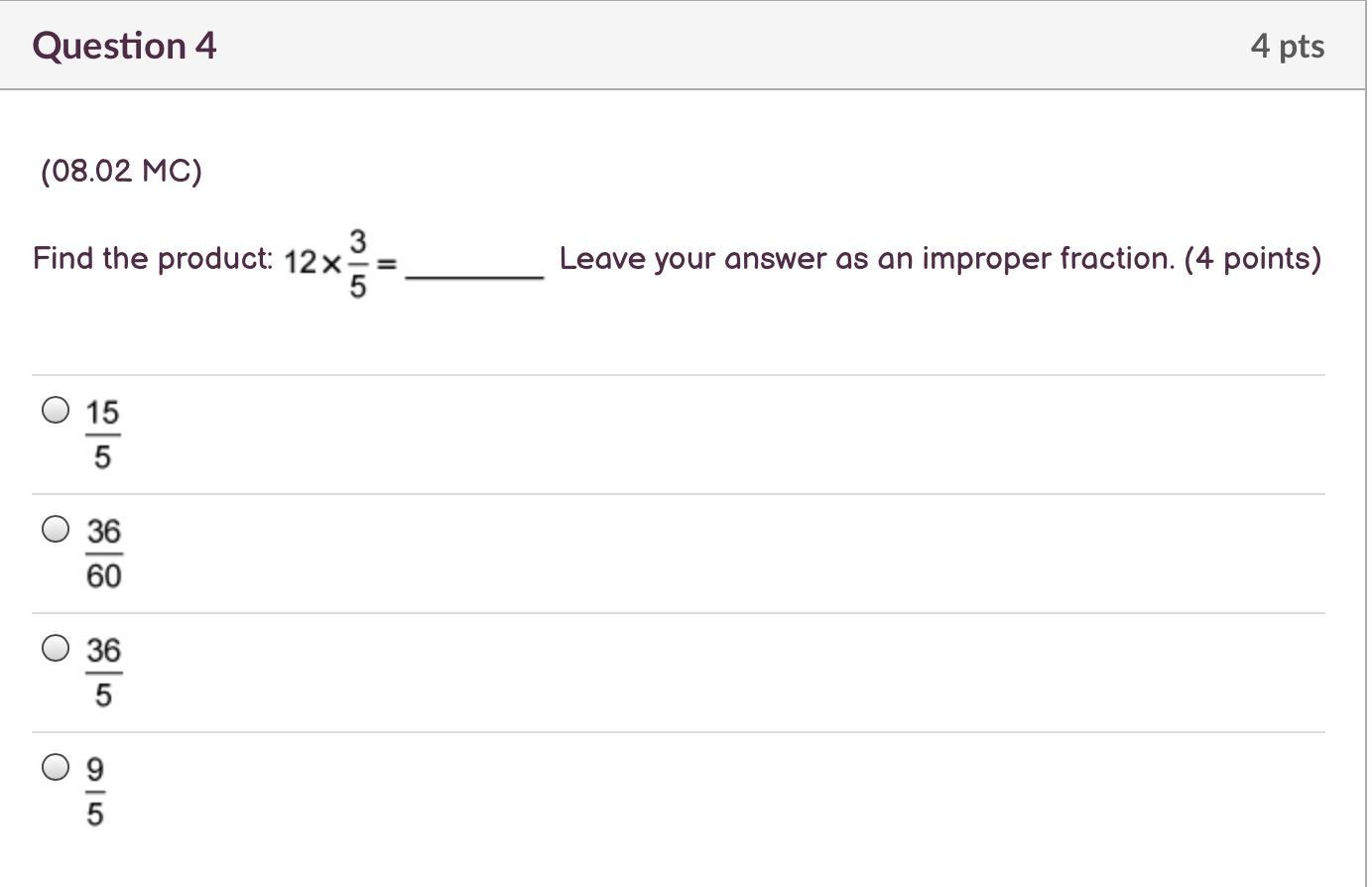Click the number 12 in the equation

[x=301, y=263]
